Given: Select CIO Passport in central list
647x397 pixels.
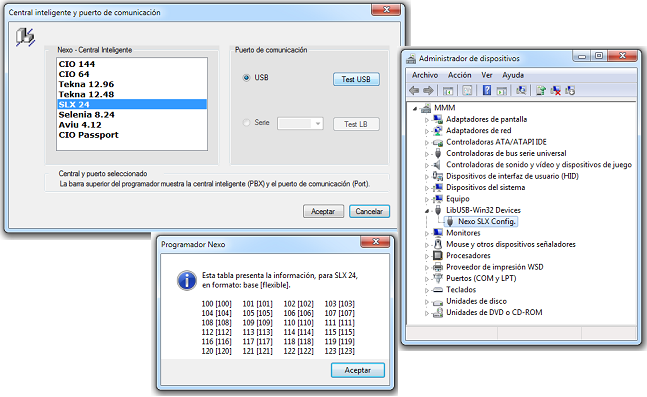Looking at the screenshot, I should click(132, 135).
